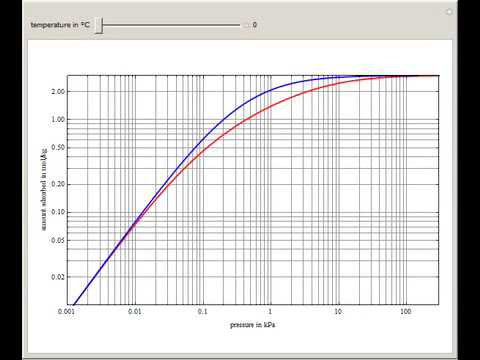Click the middle of the temperature slider track
The width and height of the screenshot is (480, 360).
pyautogui.click(x=171, y=25)
